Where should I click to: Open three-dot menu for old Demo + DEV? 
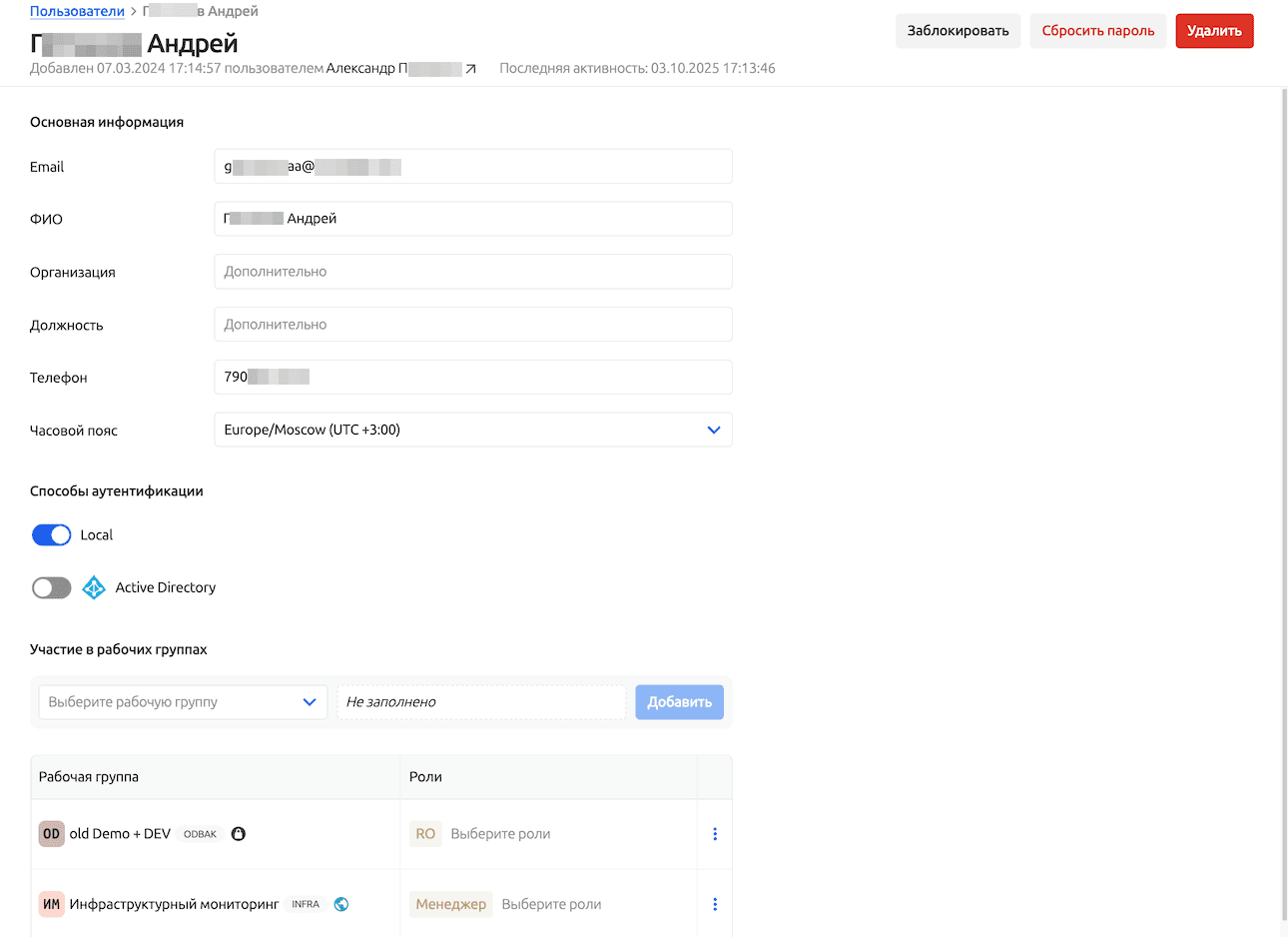click(x=715, y=834)
